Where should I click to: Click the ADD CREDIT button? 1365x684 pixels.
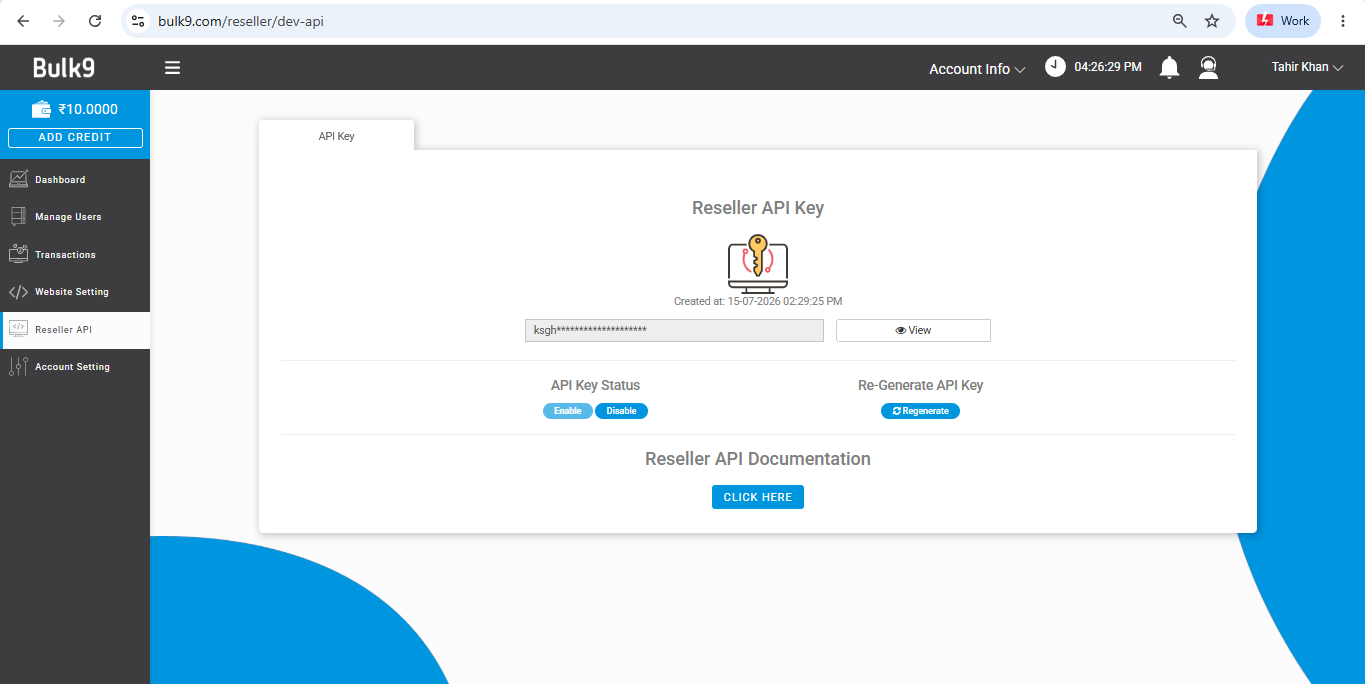tap(75, 138)
